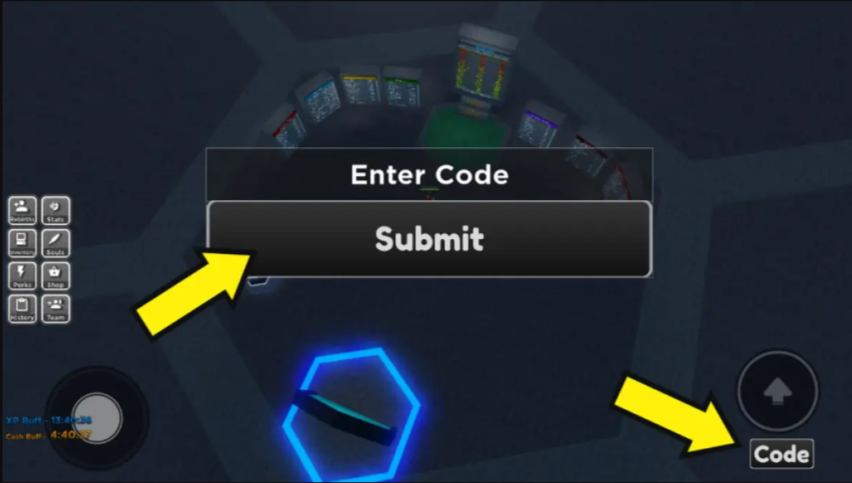Click the tall central leaderboard board
This screenshot has width=852, height=483.
click(483, 71)
